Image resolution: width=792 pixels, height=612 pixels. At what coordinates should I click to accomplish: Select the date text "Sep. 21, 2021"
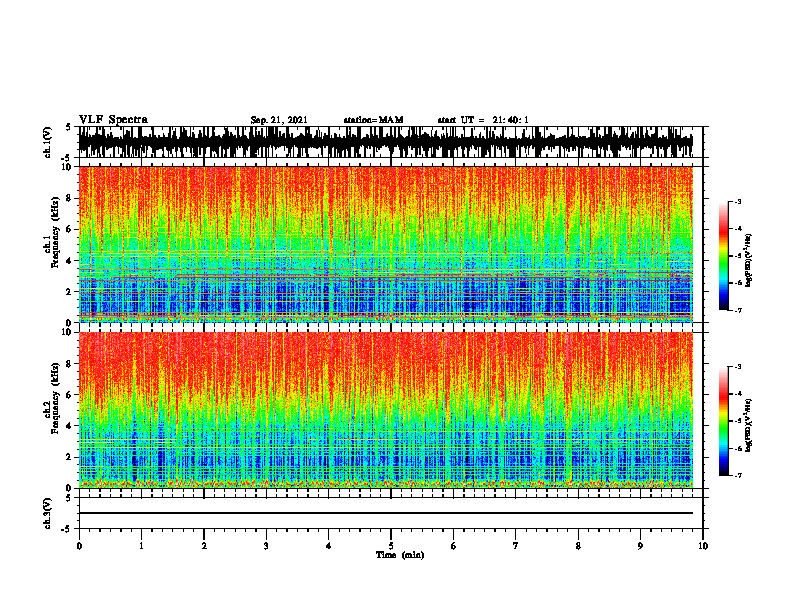[279, 120]
